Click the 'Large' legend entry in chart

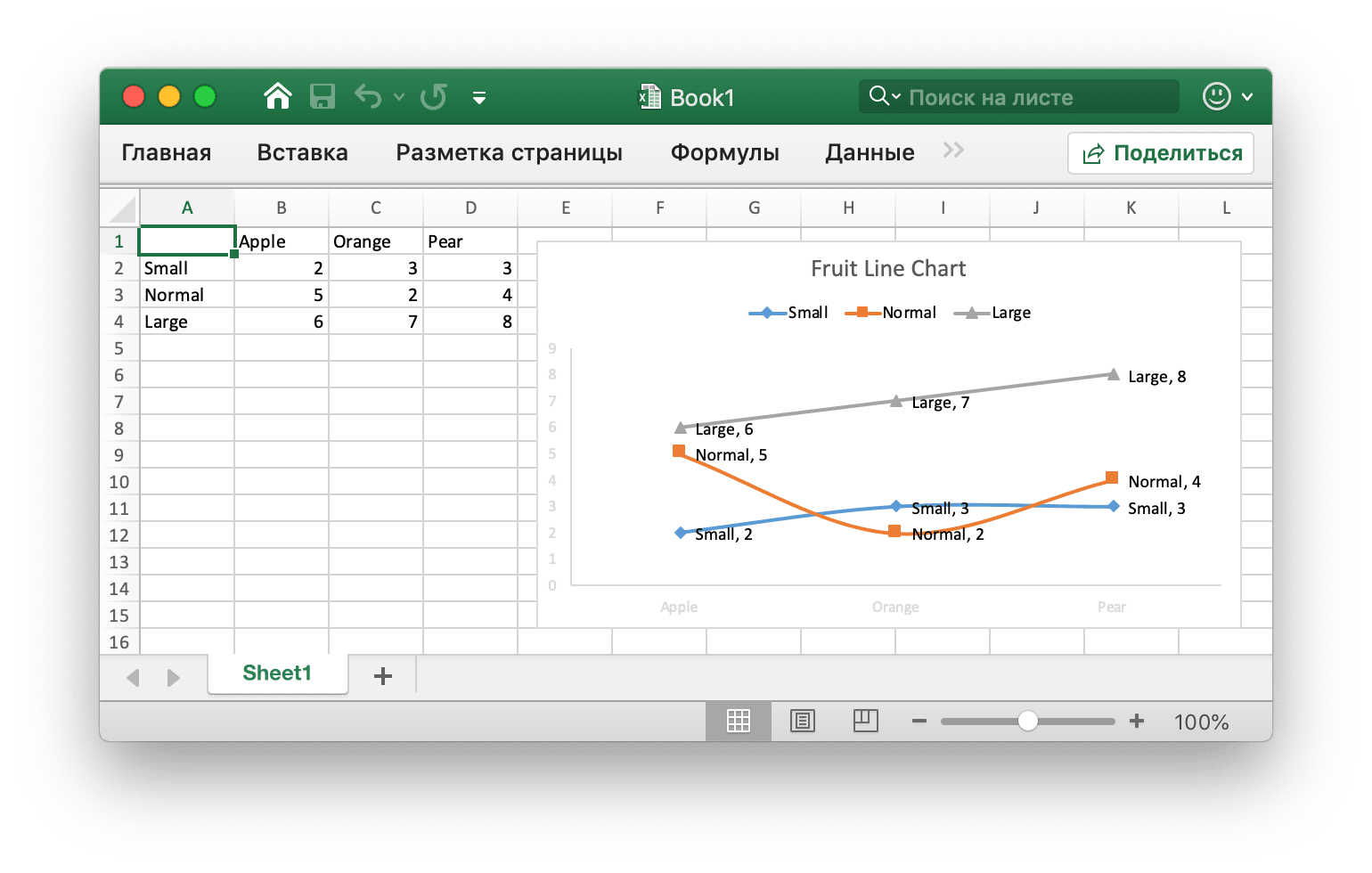(x=992, y=313)
